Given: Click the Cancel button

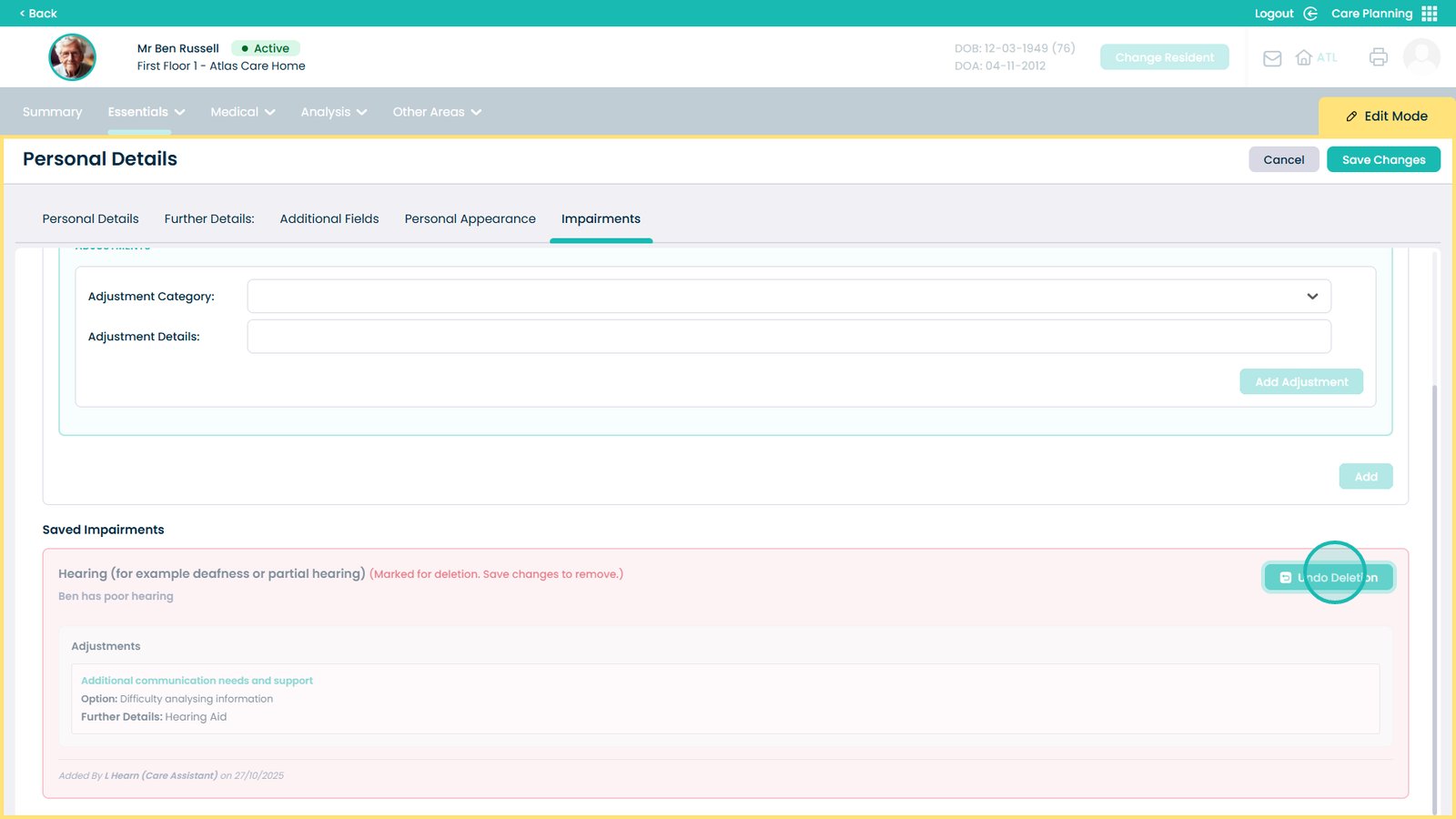Looking at the screenshot, I should click(1283, 159).
